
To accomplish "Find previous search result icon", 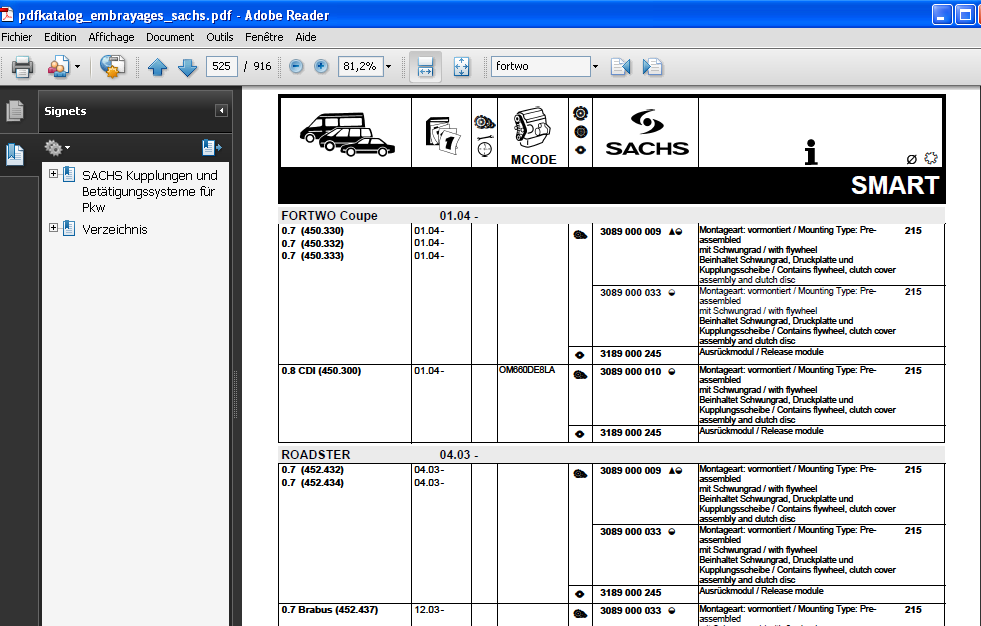I will coord(621,66).
